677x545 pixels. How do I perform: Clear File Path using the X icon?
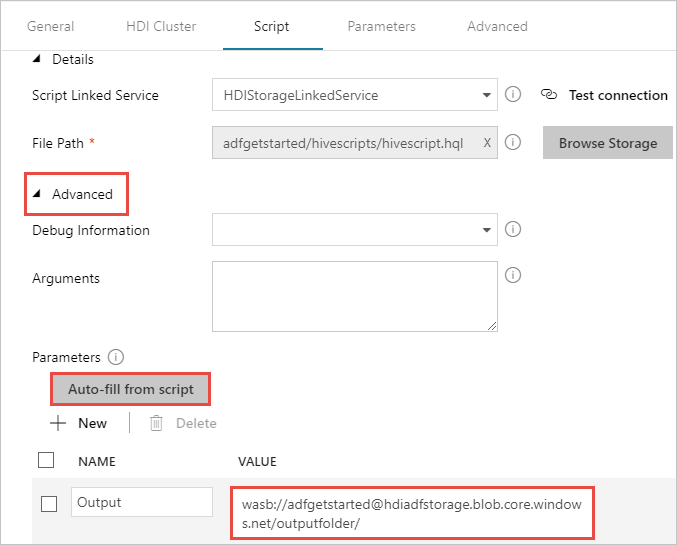tap(487, 143)
